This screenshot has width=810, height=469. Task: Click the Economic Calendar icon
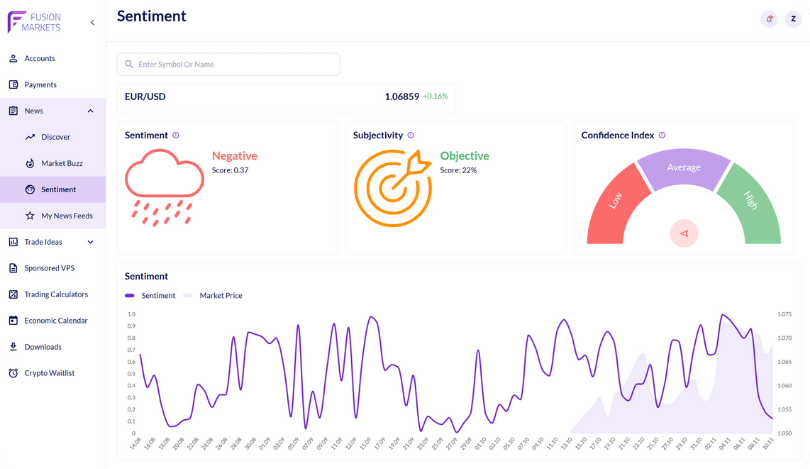(x=13, y=321)
